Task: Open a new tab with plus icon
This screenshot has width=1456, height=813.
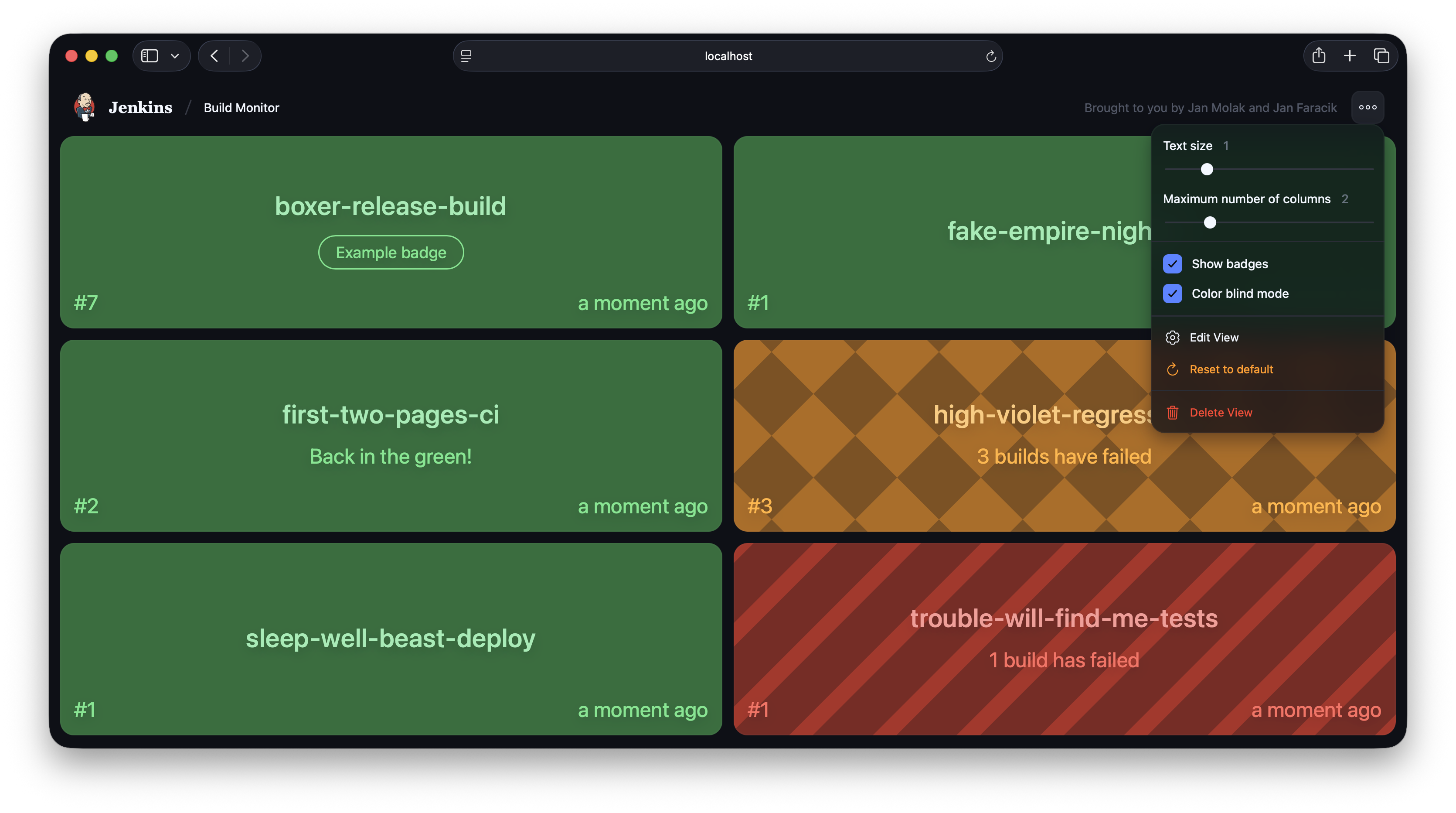Action: click(x=1350, y=55)
